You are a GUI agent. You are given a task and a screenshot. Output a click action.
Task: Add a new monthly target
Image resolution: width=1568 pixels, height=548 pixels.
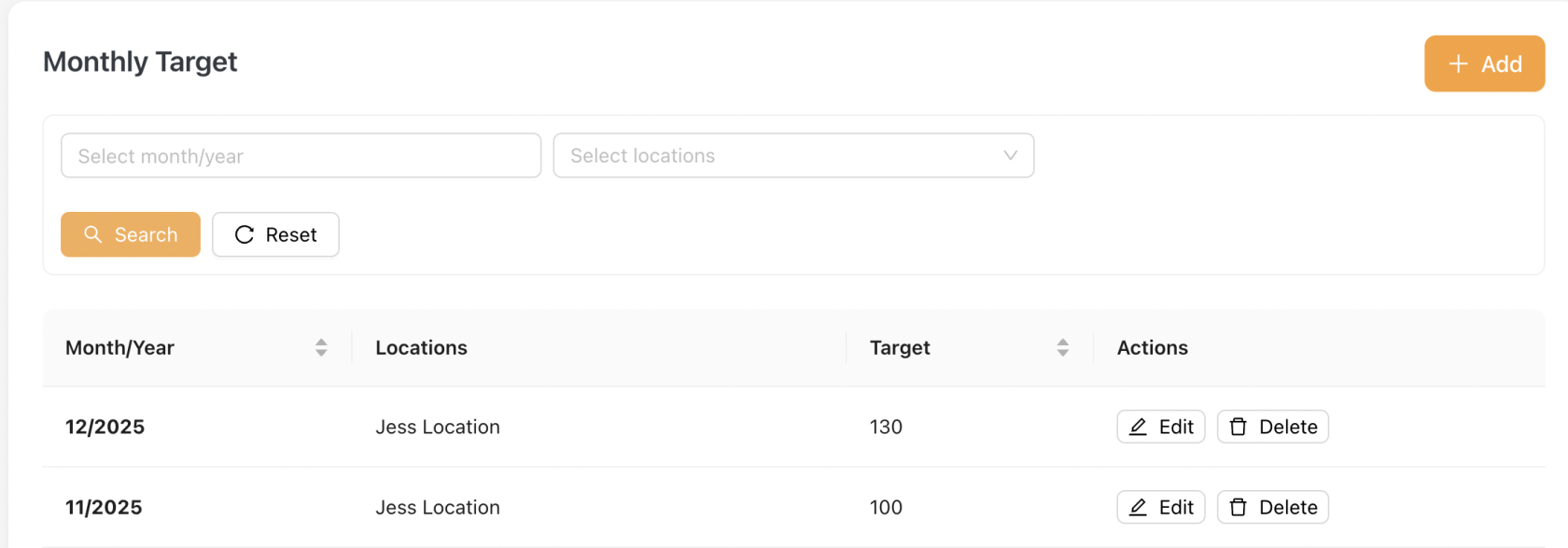coord(1484,63)
